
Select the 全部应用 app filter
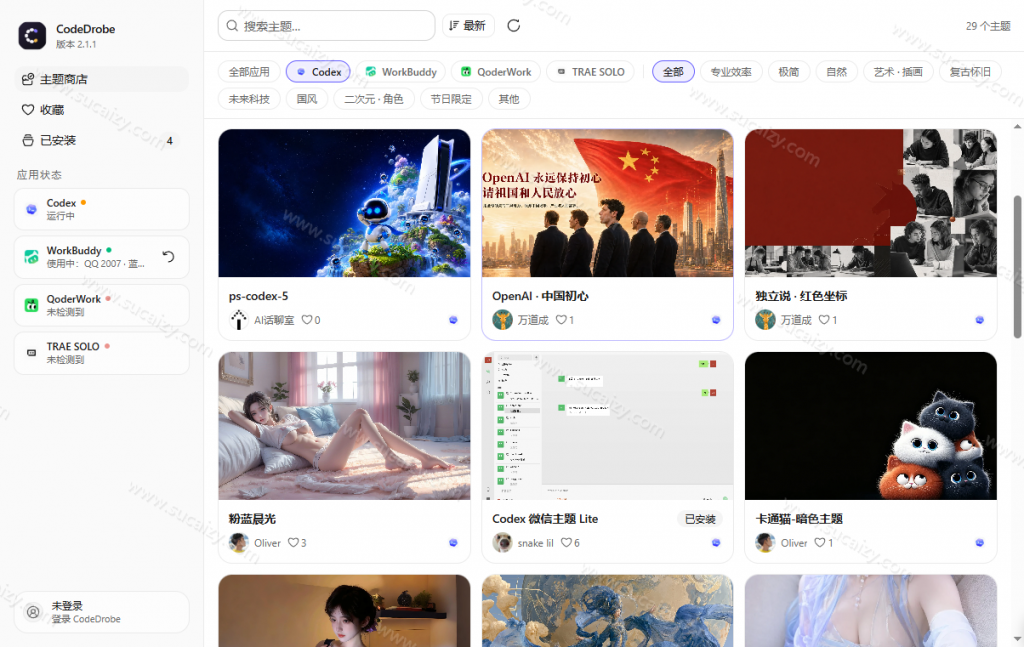click(x=249, y=72)
